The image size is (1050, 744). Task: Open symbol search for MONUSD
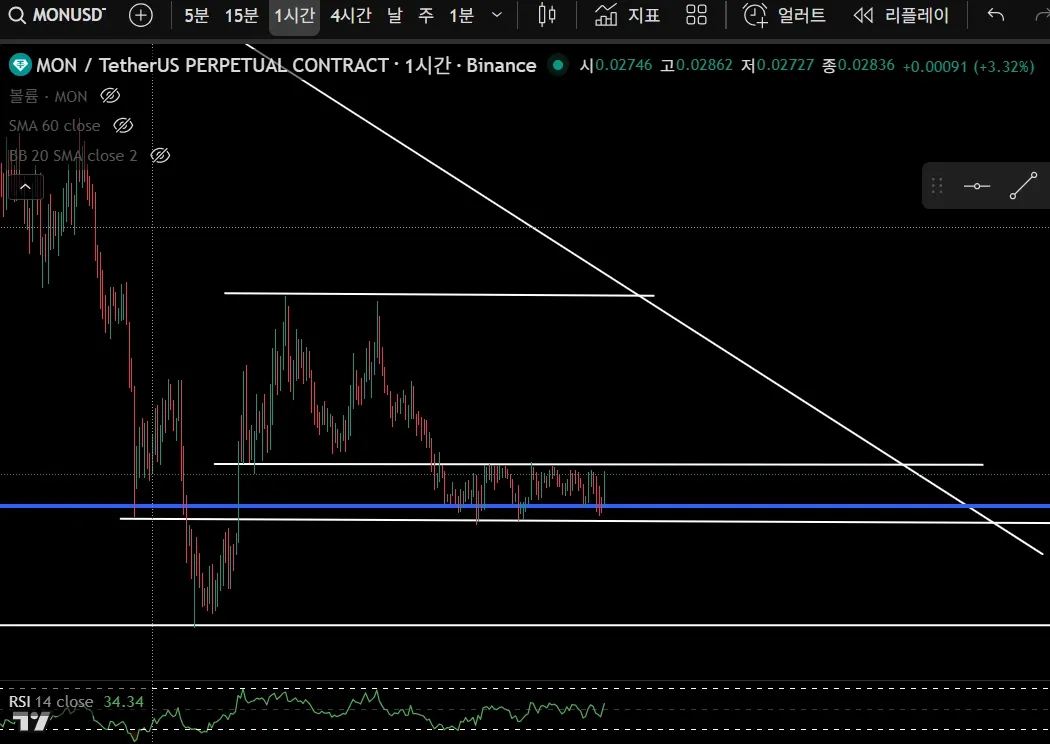[x=58, y=15]
